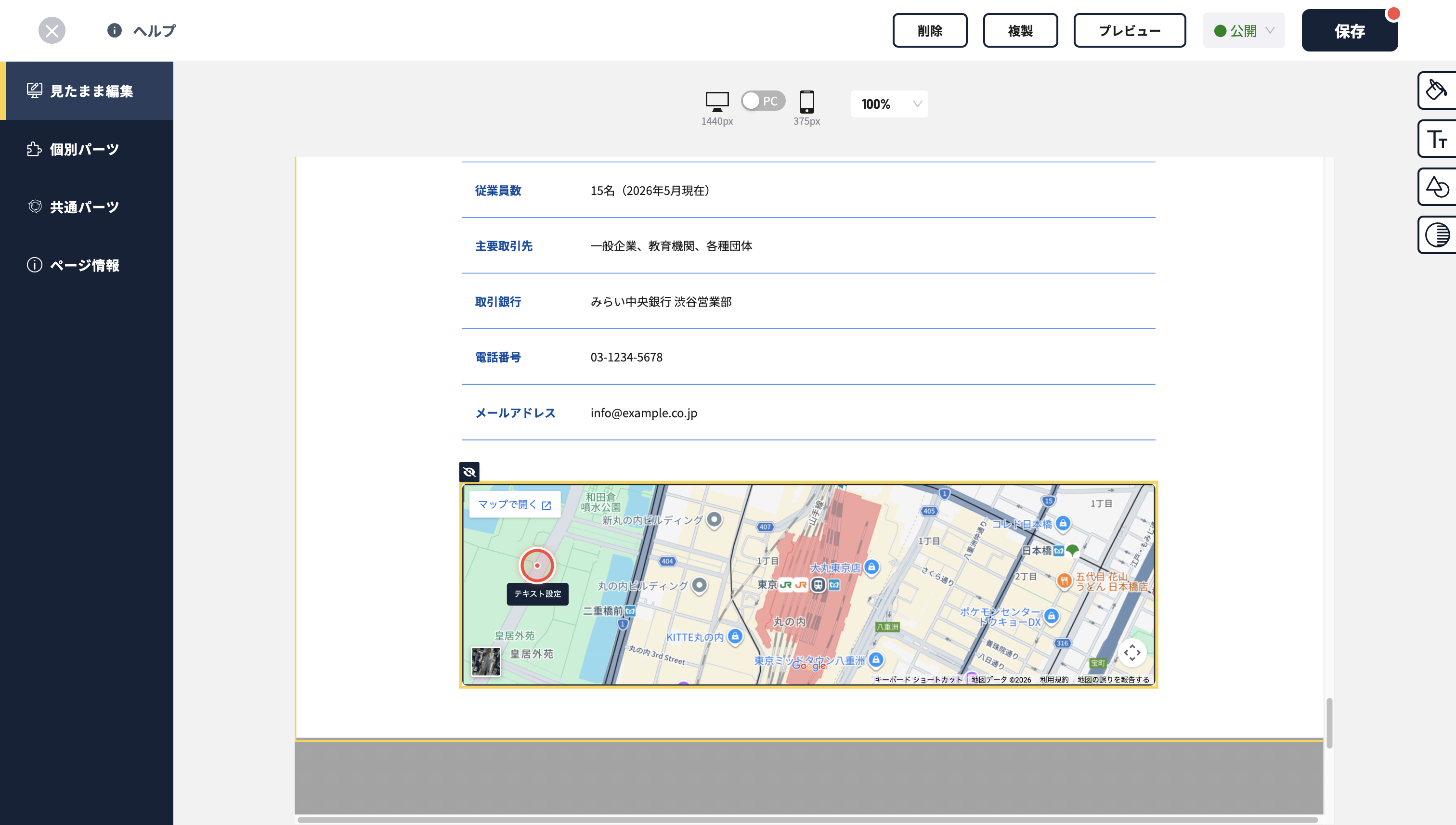Click the horizontal scrollbar at the bottom
The width and height of the screenshot is (1456, 825).
coord(807,819)
